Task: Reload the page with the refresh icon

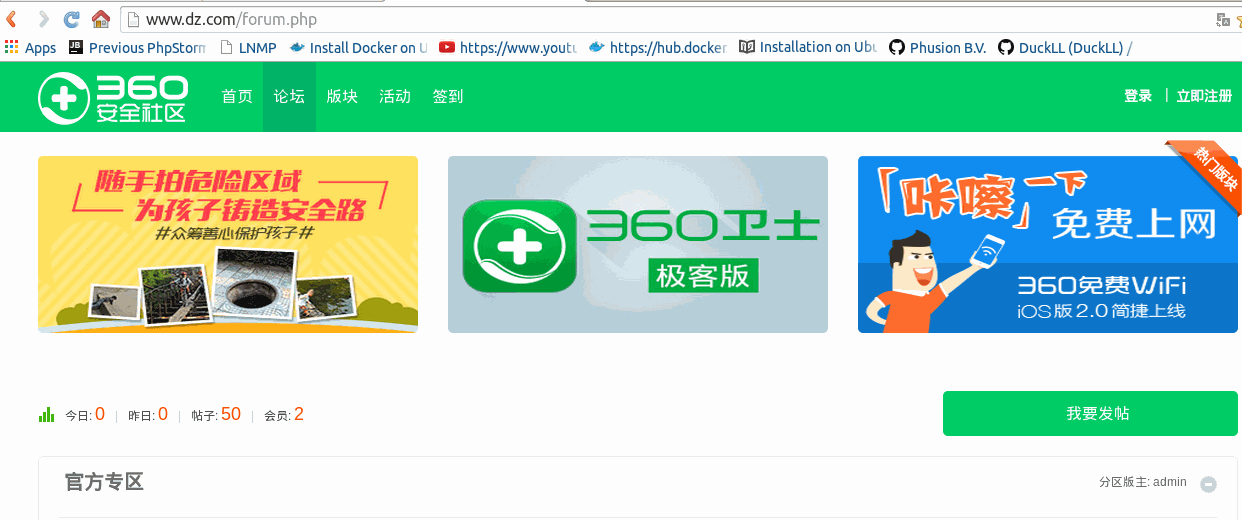Action: 71,19
